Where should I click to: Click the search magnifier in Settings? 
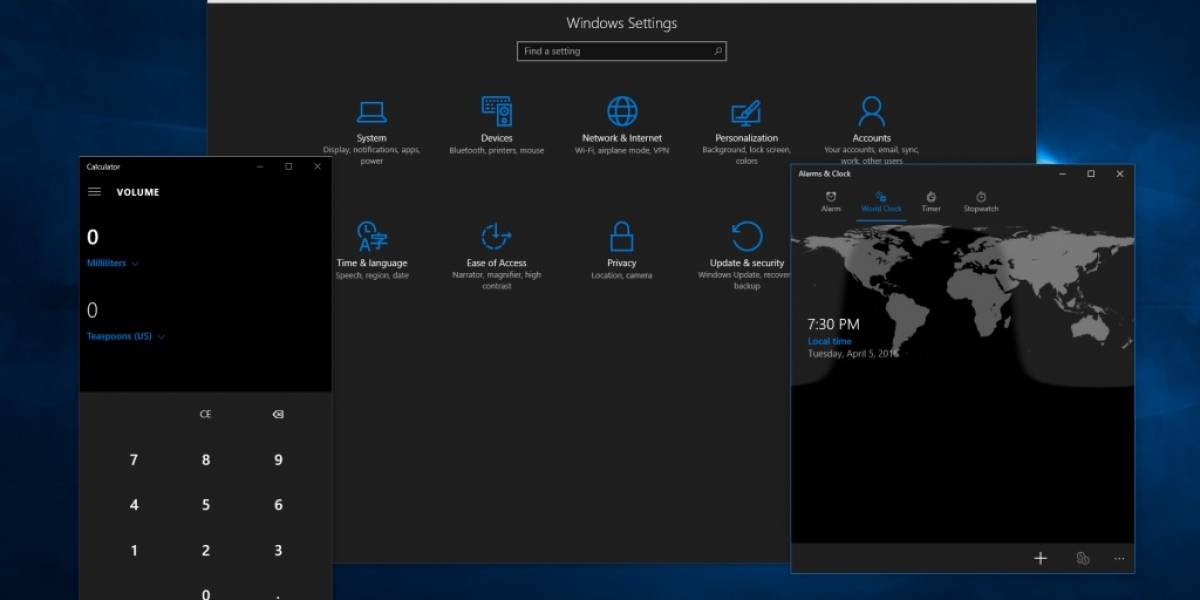[717, 51]
